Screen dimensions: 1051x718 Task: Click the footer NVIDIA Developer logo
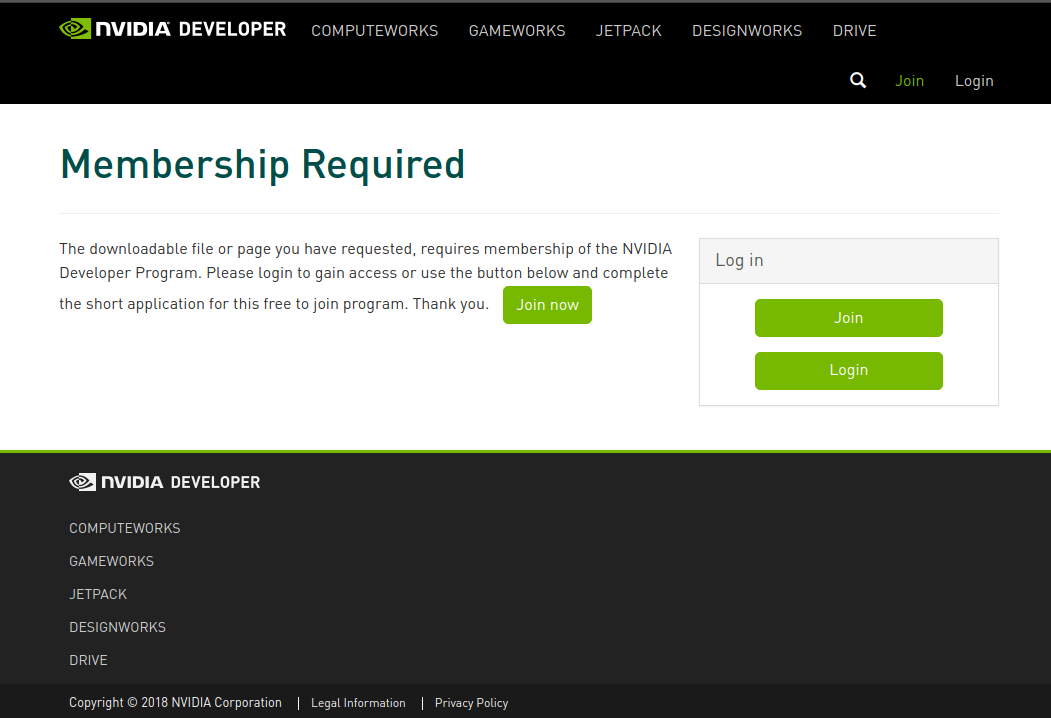[165, 482]
